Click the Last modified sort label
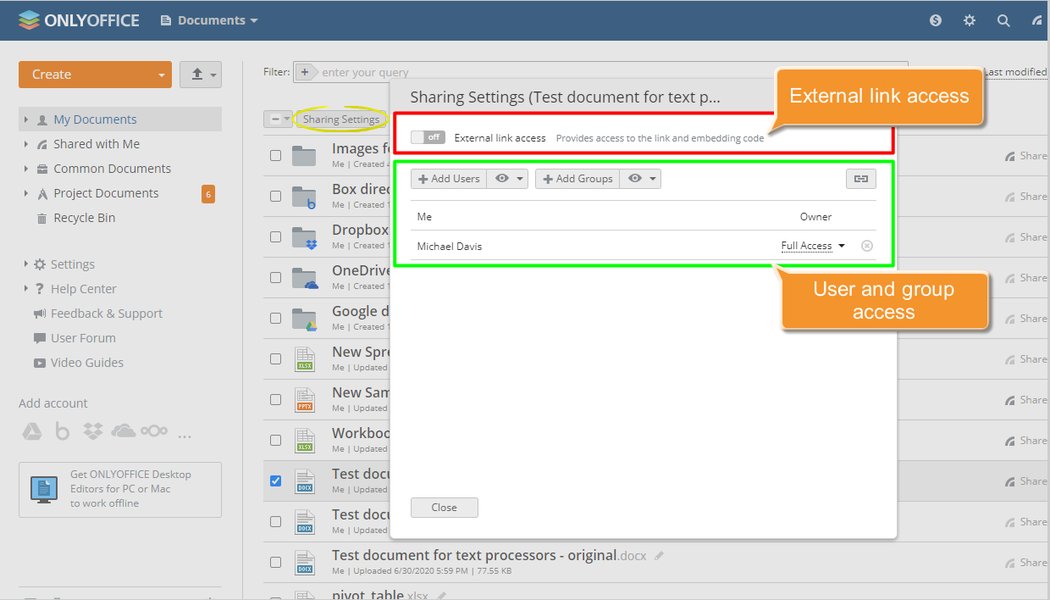Image resolution: width=1050 pixels, height=600 pixels. click(x=1015, y=72)
